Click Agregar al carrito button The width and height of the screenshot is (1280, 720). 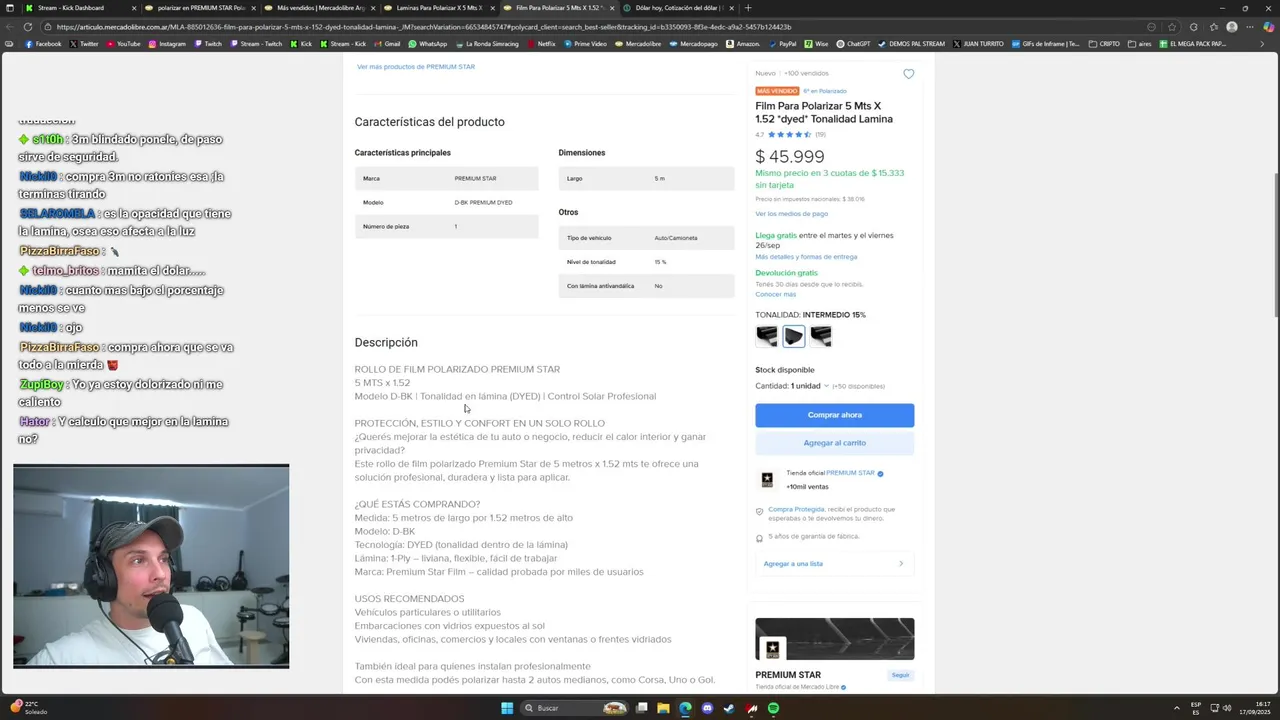click(834, 443)
